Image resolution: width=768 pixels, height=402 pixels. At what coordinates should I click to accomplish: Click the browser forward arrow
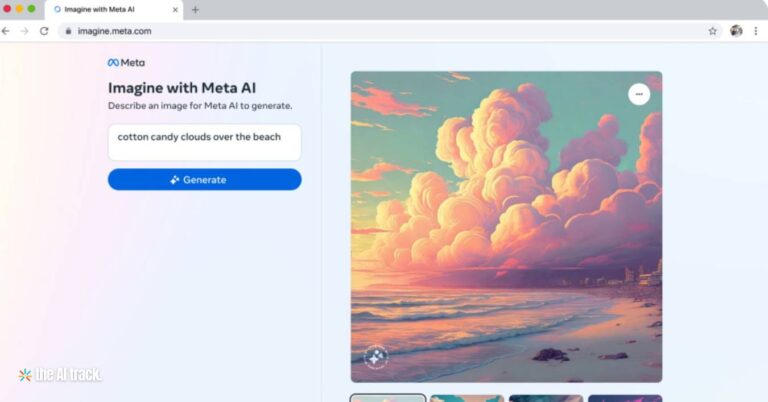(24, 31)
